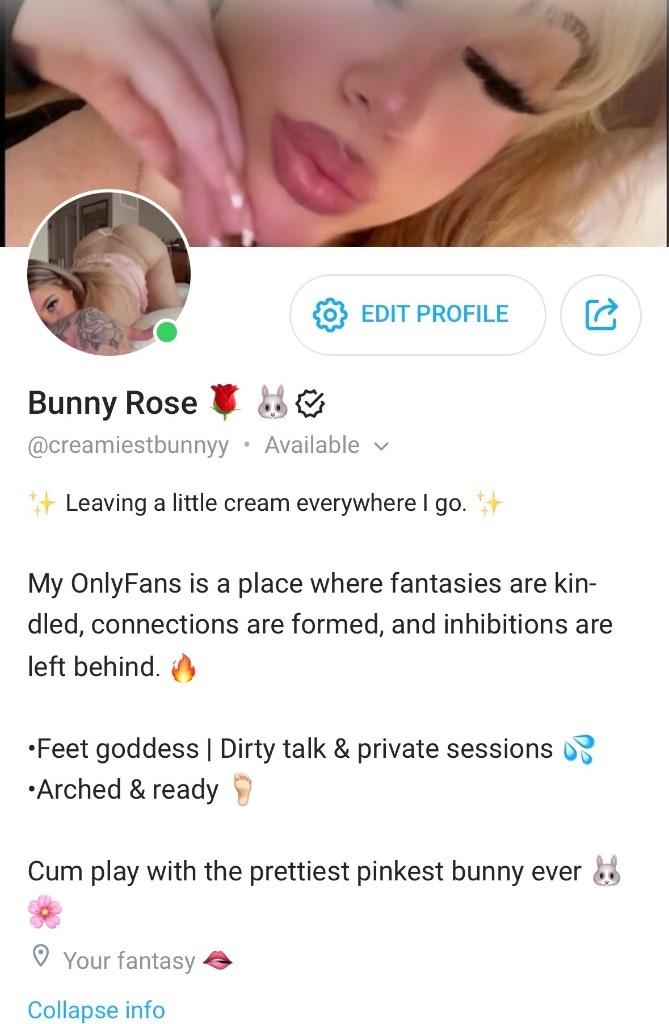Click the foot emoji after Arched & ready
The width and height of the screenshot is (669, 1024).
click(x=242, y=789)
